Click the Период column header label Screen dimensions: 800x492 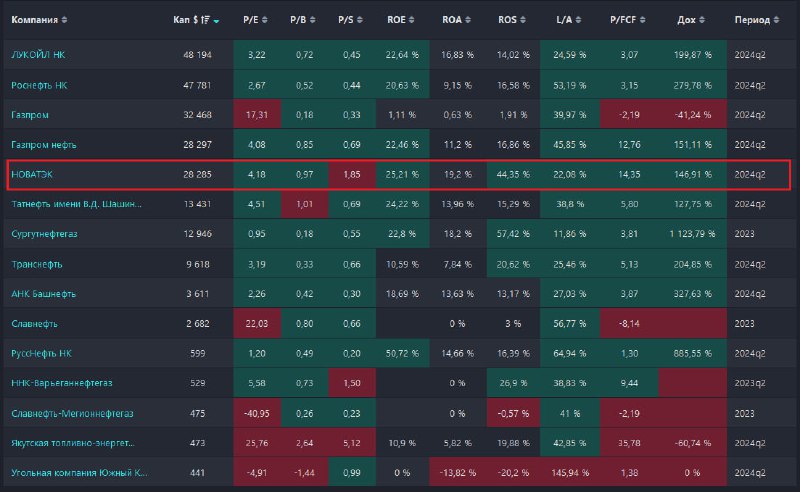752,20
